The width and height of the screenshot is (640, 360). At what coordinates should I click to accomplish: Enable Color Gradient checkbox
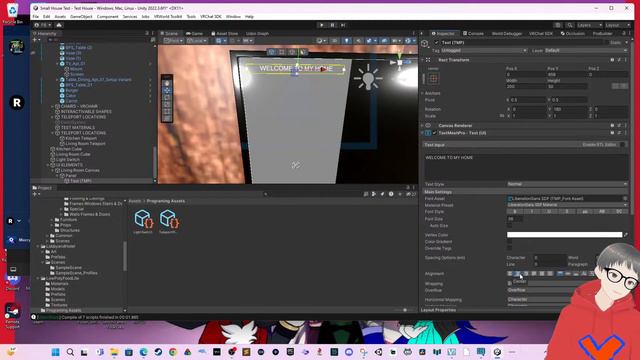click(509, 242)
